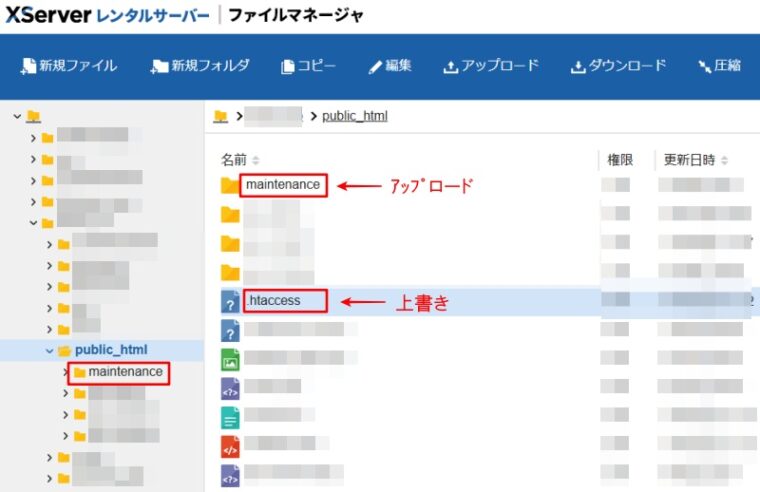Click the purple PHP file icon below image file
This screenshot has width=760, height=492.
[230, 389]
